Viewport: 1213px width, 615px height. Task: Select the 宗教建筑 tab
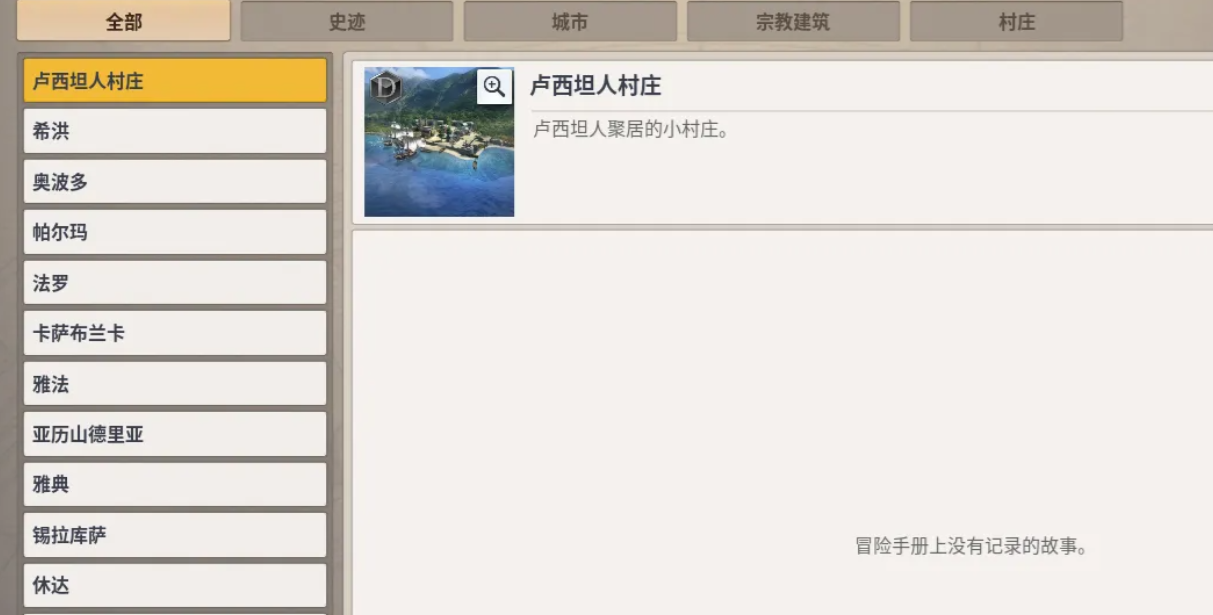pyautogui.click(x=793, y=21)
